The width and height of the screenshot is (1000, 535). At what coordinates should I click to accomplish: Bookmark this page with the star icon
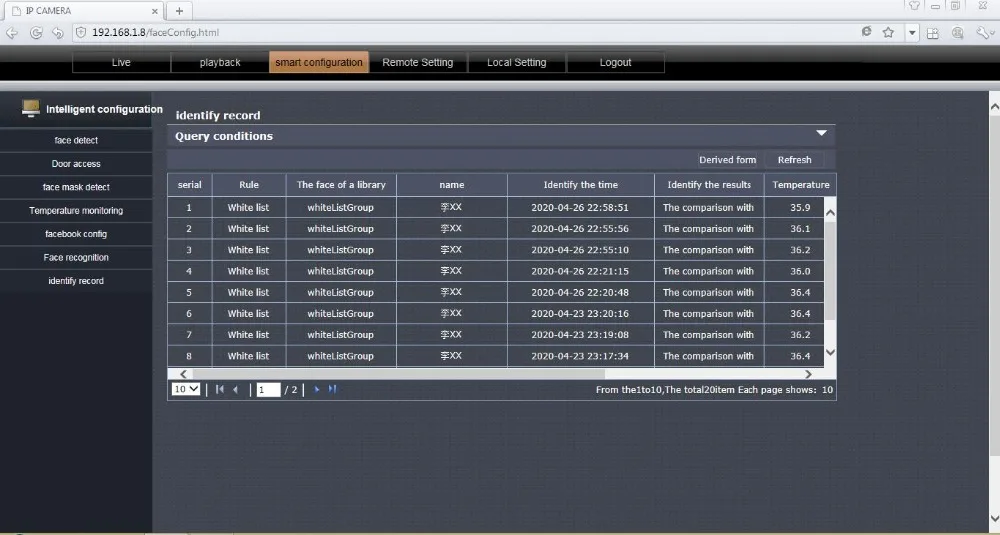pyautogui.click(x=888, y=32)
